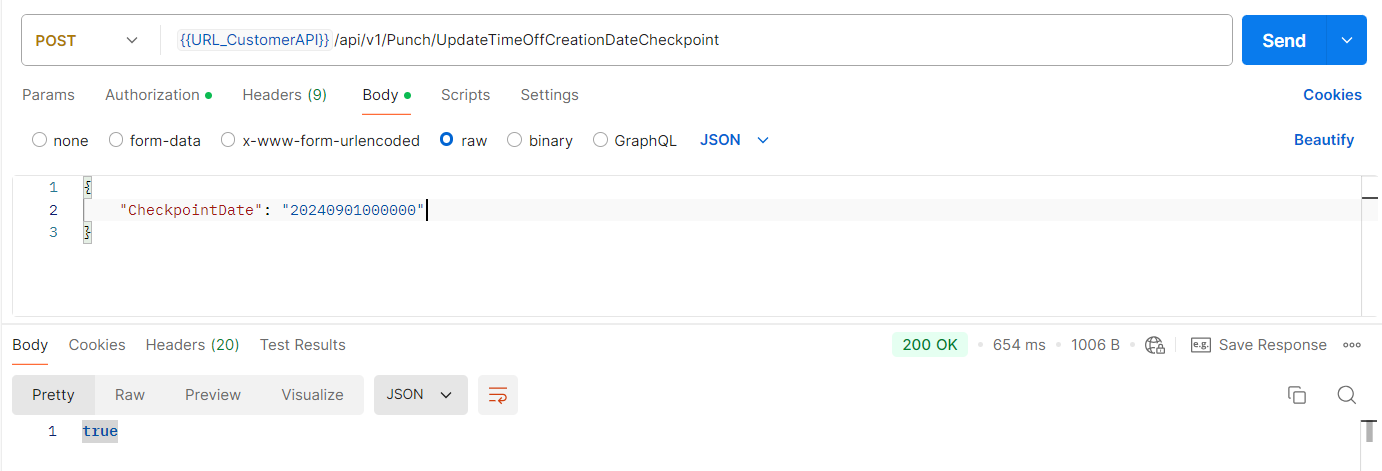
Task: Select the binary body radio button
Action: click(514, 140)
